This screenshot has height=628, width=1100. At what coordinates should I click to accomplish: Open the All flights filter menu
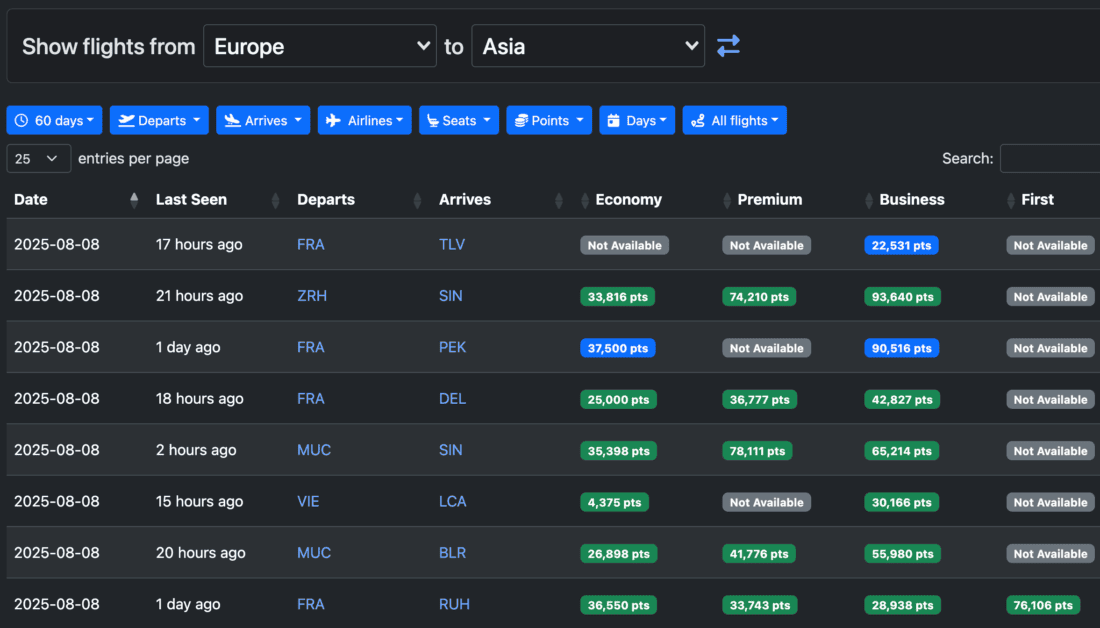coord(735,120)
